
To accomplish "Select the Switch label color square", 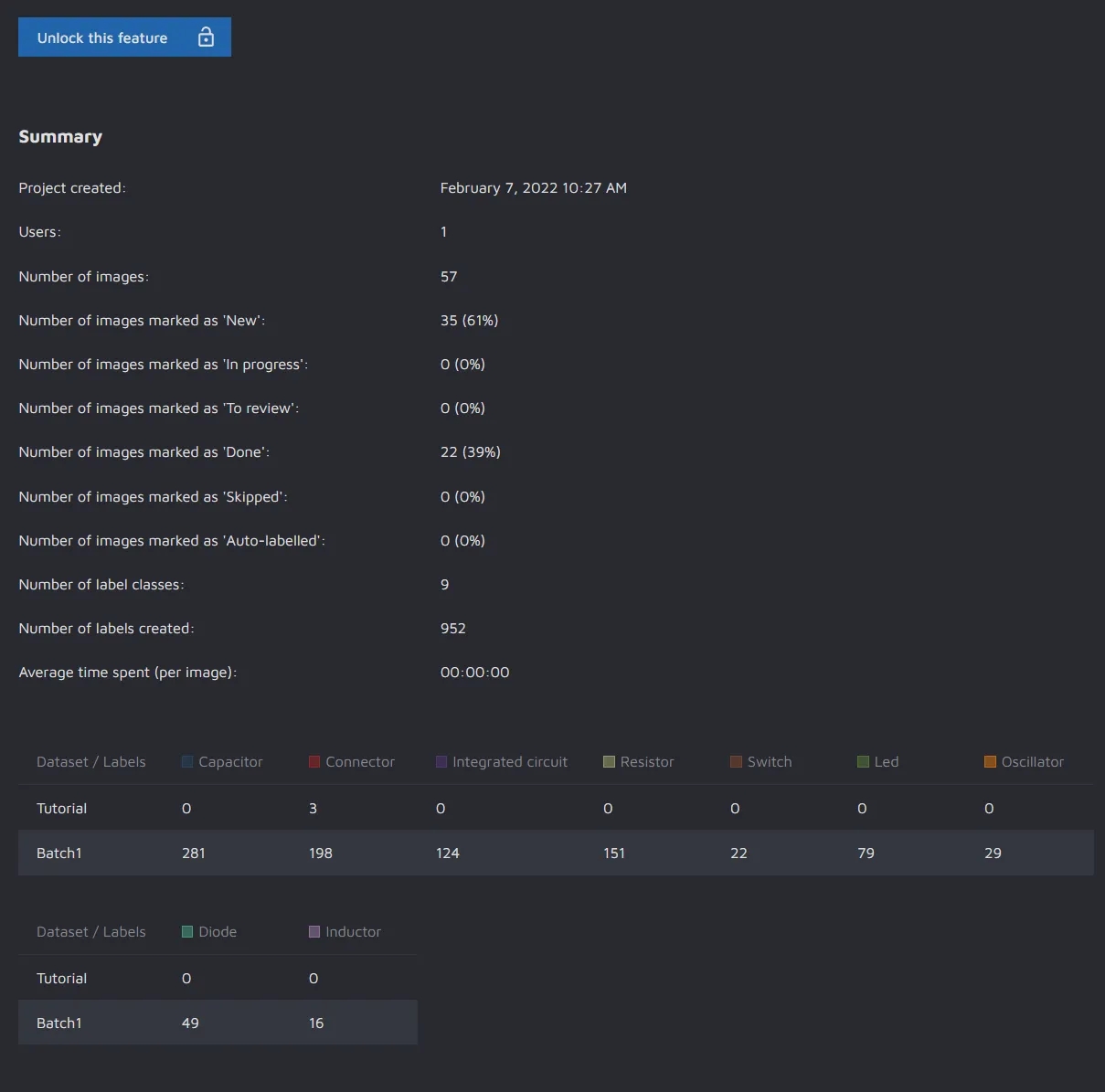I will (x=736, y=762).
